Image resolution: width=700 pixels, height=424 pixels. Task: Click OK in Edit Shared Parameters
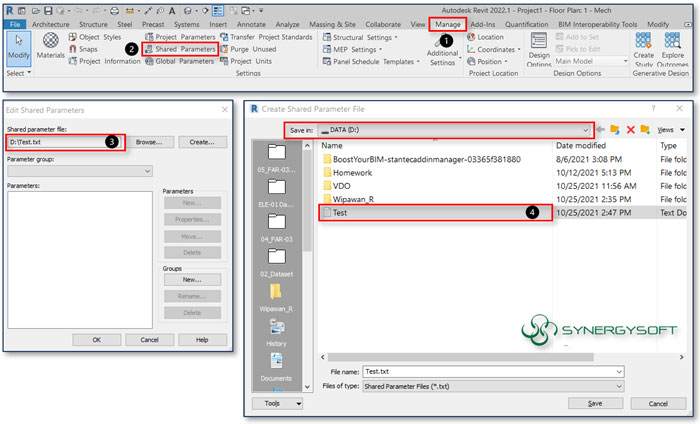tap(96, 340)
